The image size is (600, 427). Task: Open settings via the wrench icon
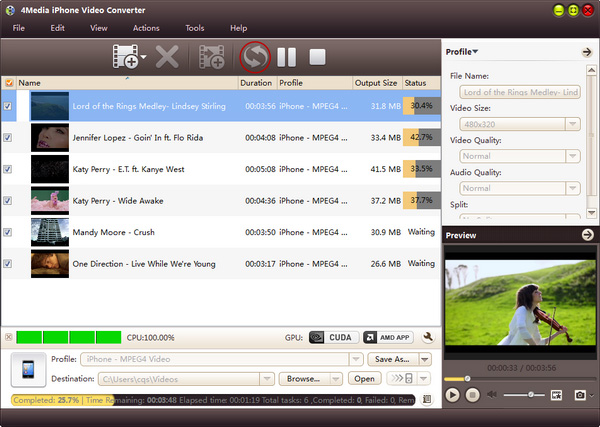(428, 338)
